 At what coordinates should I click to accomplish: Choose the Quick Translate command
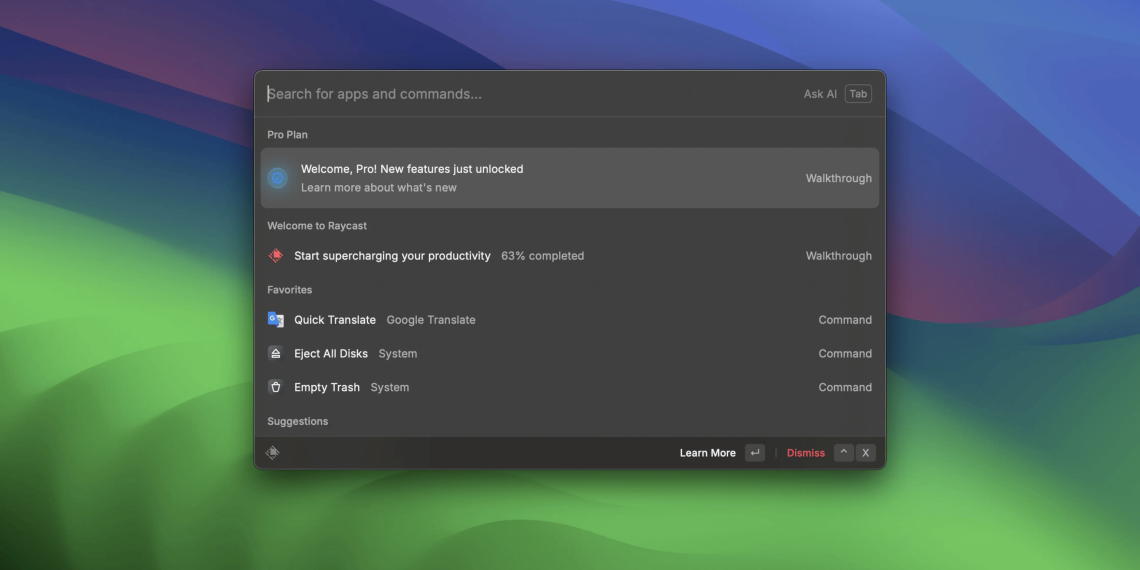pos(335,320)
